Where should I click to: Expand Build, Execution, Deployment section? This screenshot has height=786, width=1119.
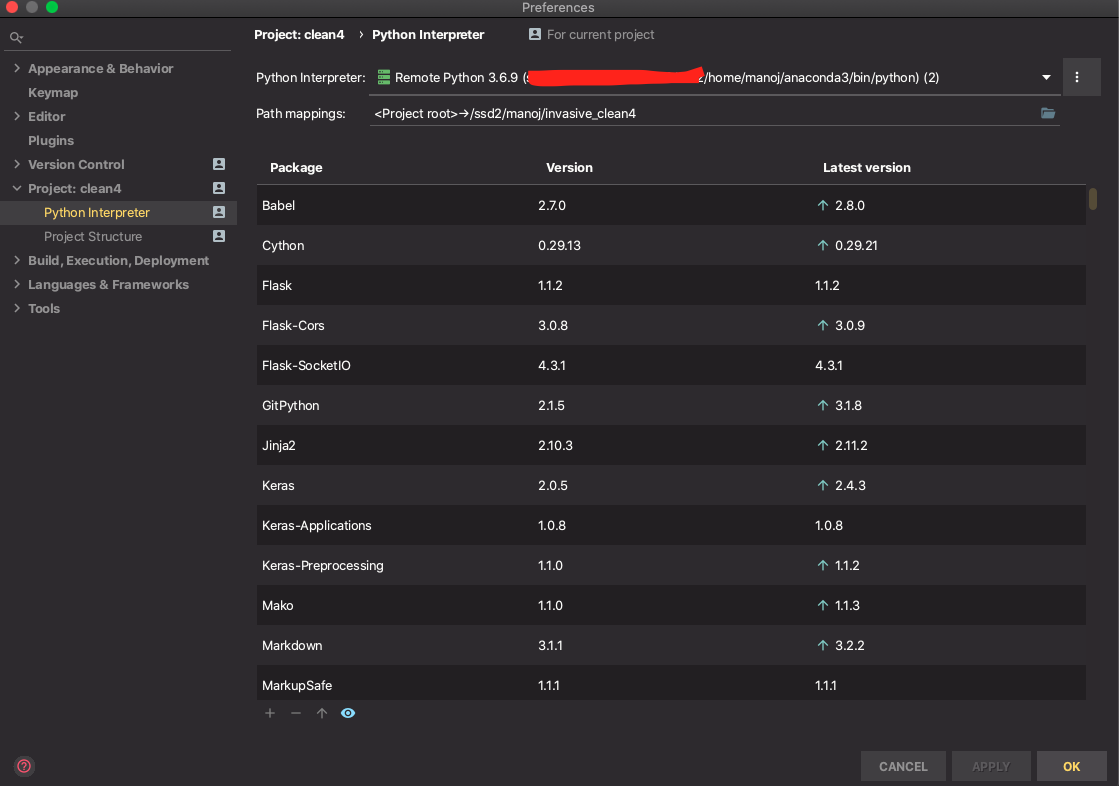click(x=17, y=260)
